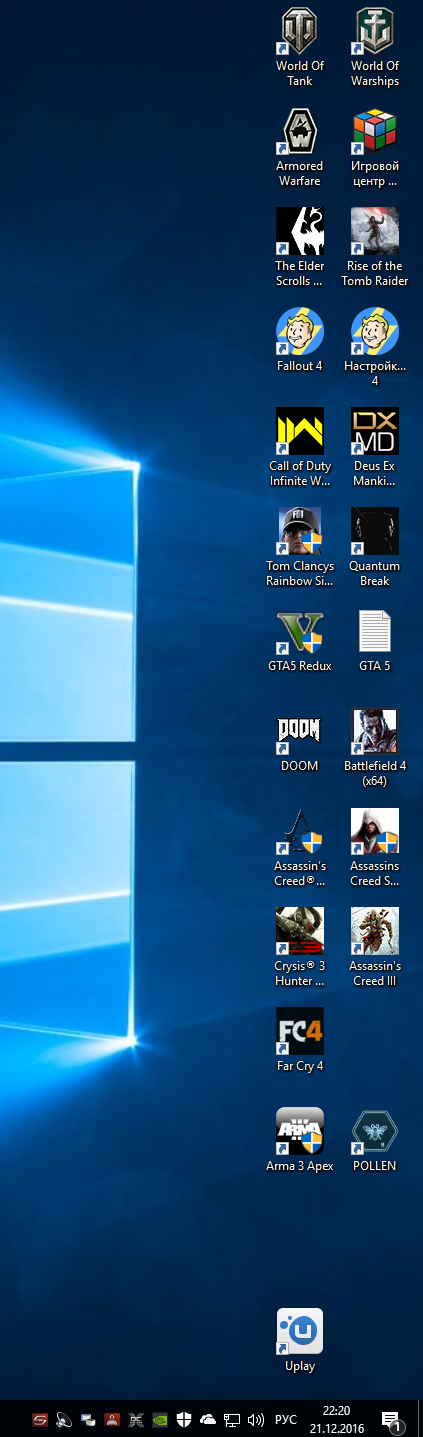423x1437 pixels.
Task: Click the Assassins Creed S... shortcut
Action: (x=375, y=831)
